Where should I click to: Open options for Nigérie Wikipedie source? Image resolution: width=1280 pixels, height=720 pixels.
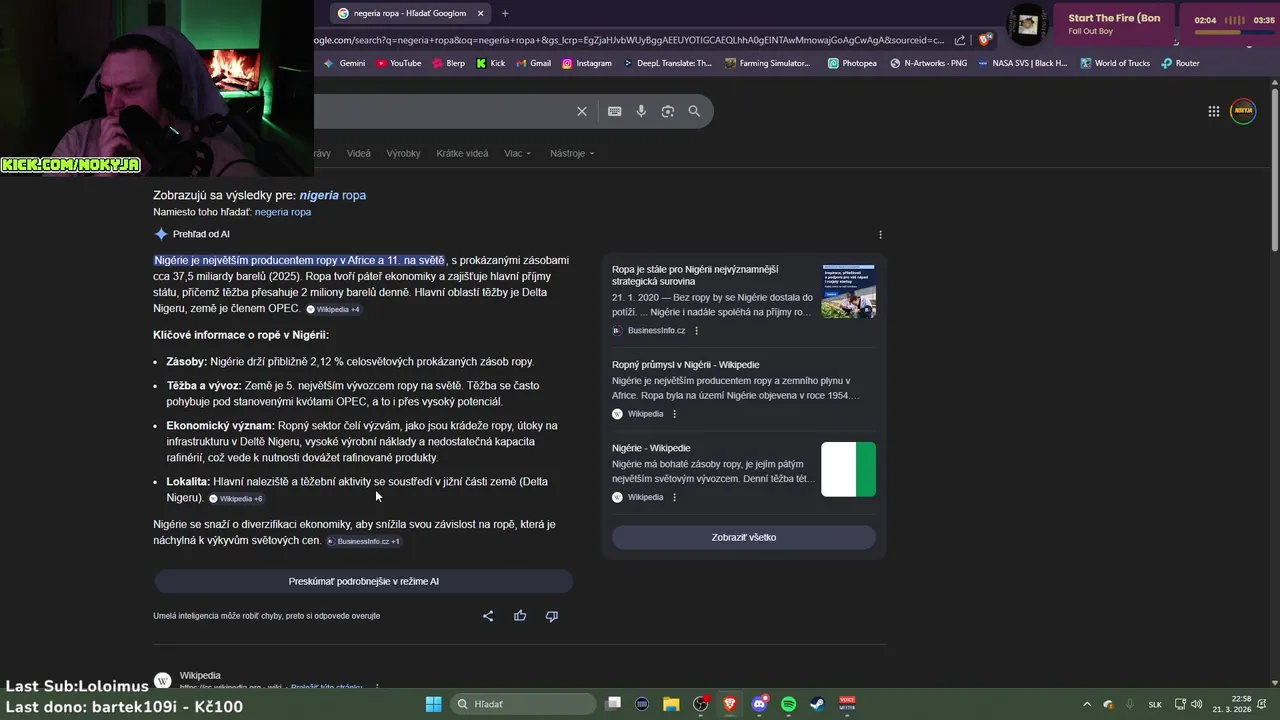pos(674,497)
